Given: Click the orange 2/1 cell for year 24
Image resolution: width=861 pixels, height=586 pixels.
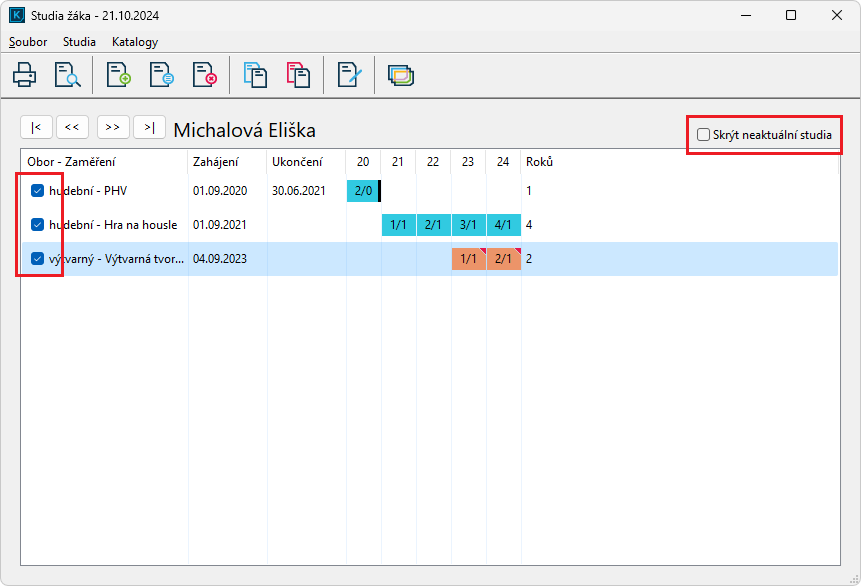Looking at the screenshot, I should click(503, 259).
